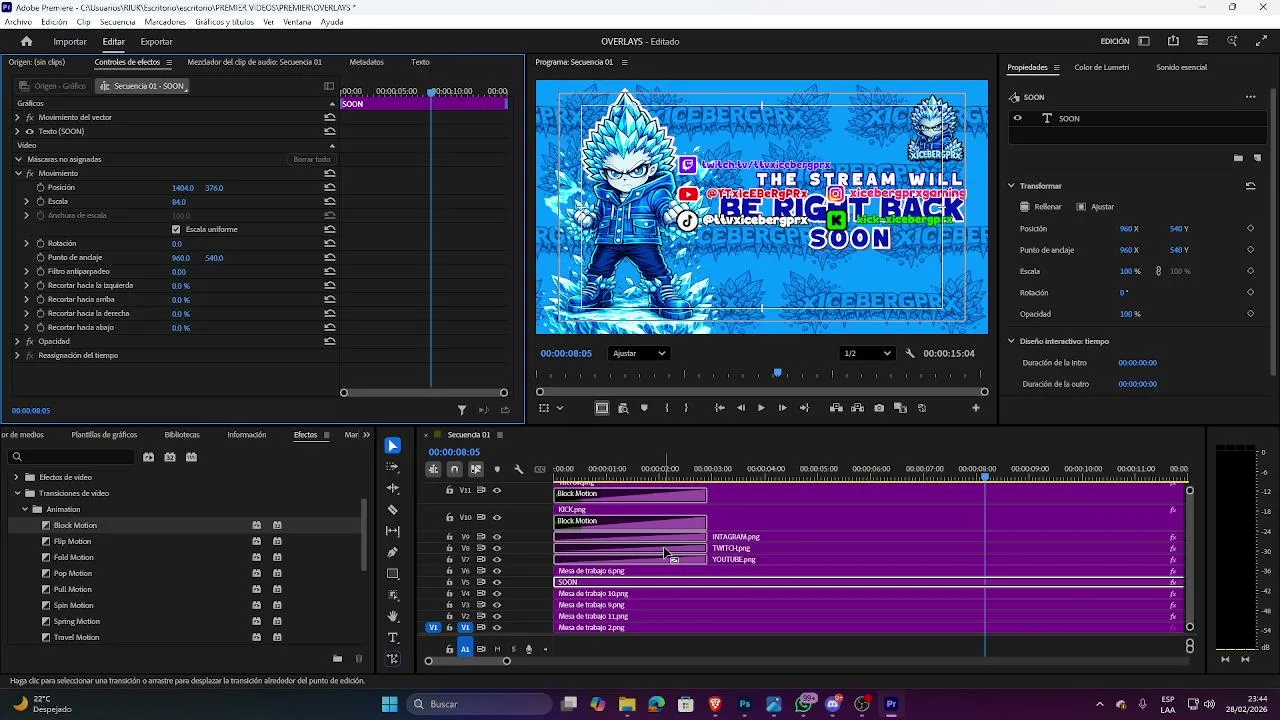Select the Rectangle tool
This screenshot has width=1280, height=720.
393,574
